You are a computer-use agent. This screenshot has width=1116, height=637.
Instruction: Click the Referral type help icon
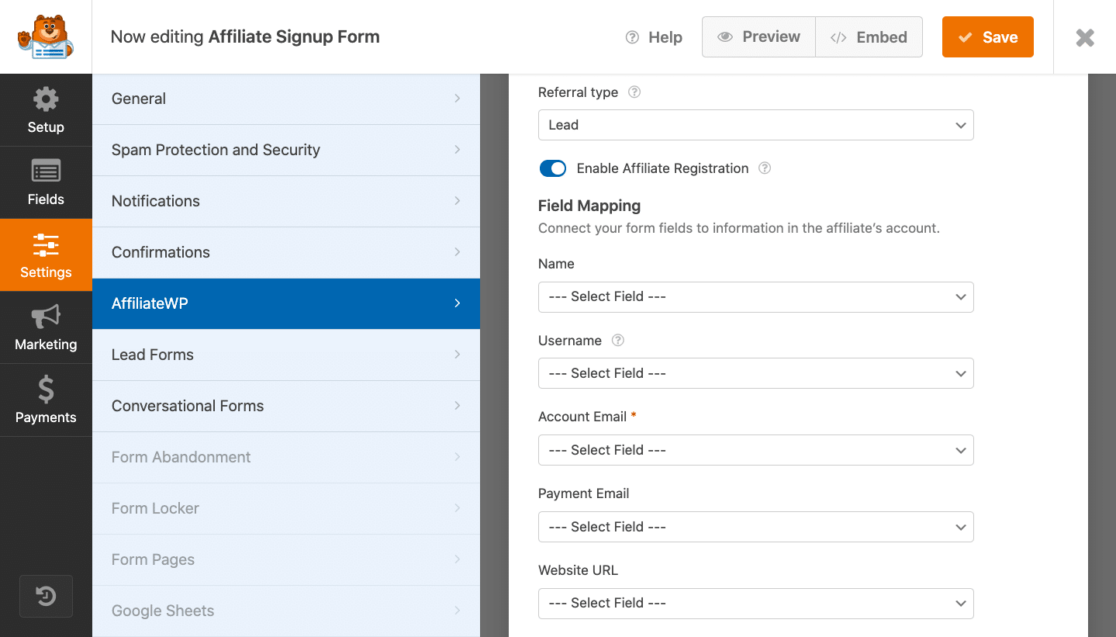click(634, 92)
